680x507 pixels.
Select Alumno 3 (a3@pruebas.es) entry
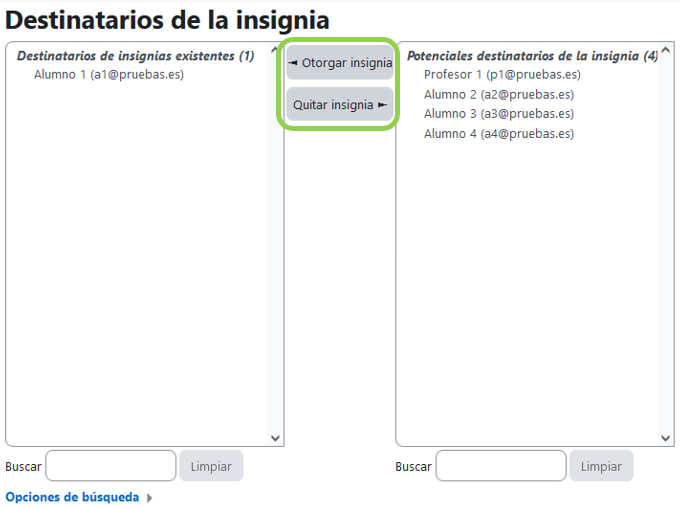pos(498,114)
